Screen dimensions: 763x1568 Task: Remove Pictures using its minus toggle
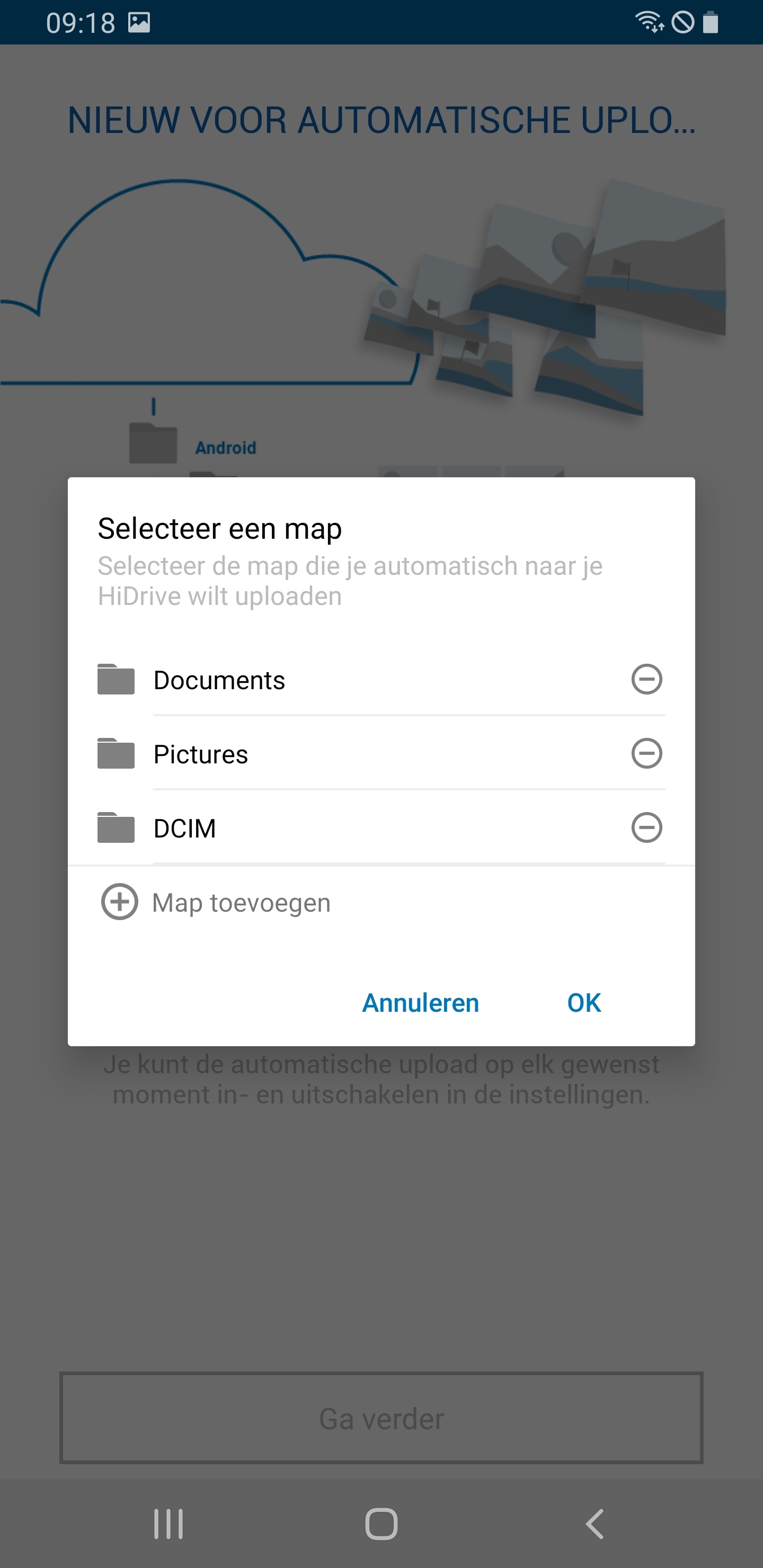pyautogui.click(x=646, y=754)
